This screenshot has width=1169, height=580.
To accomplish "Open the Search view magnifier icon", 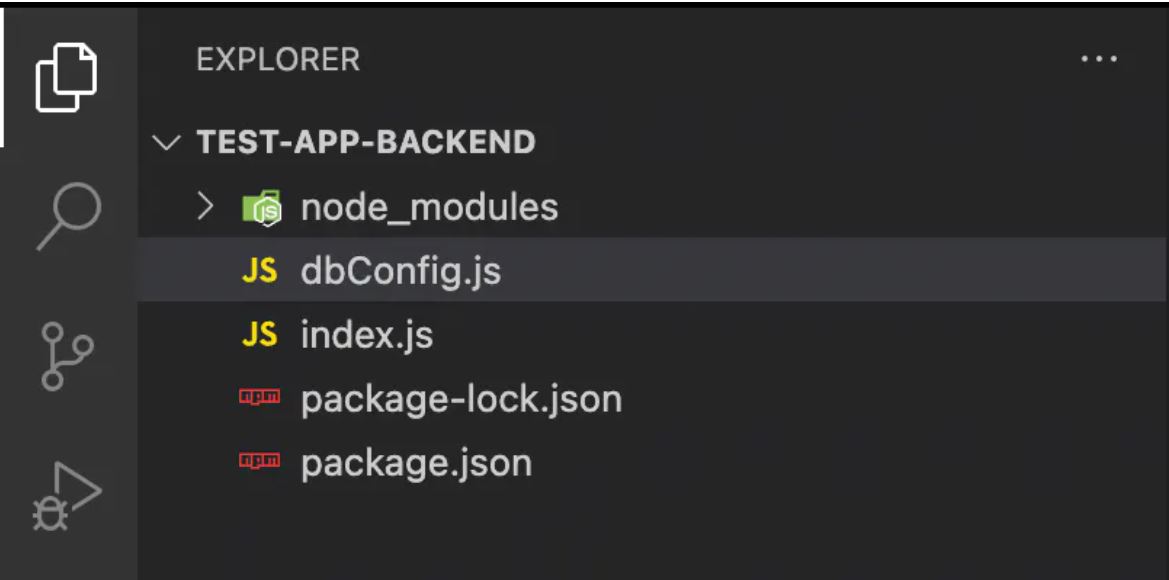I will click(x=69, y=215).
